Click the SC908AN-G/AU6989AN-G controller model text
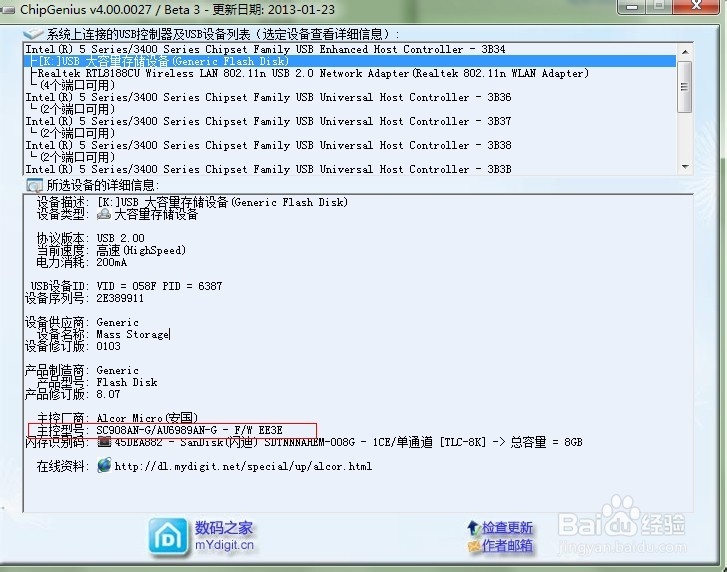The height and width of the screenshot is (572, 727). [x=189, y=430]
